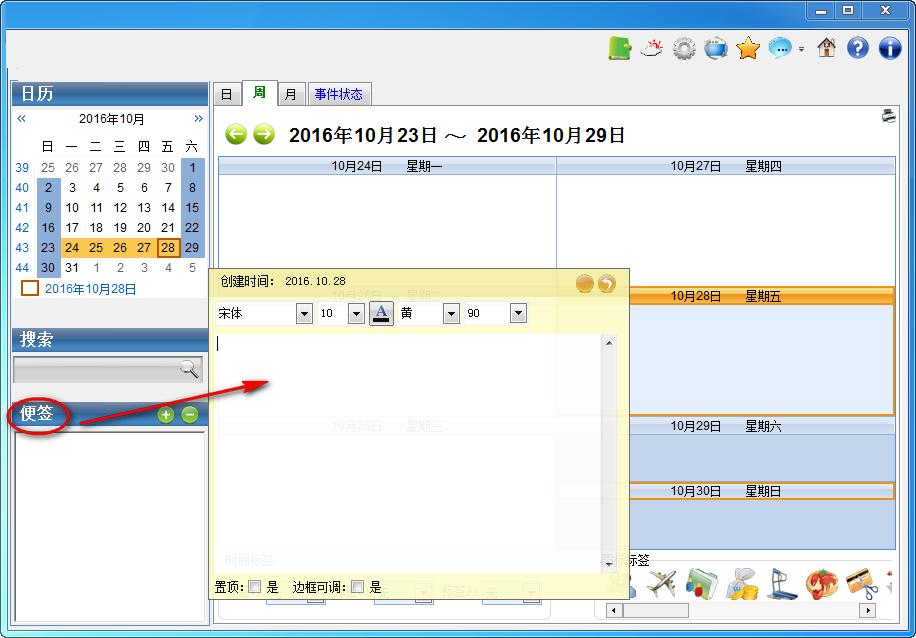Click the gold star favorites icon
Image resolution: width=916 pixels, height=638 pixels.
point(748,48)
